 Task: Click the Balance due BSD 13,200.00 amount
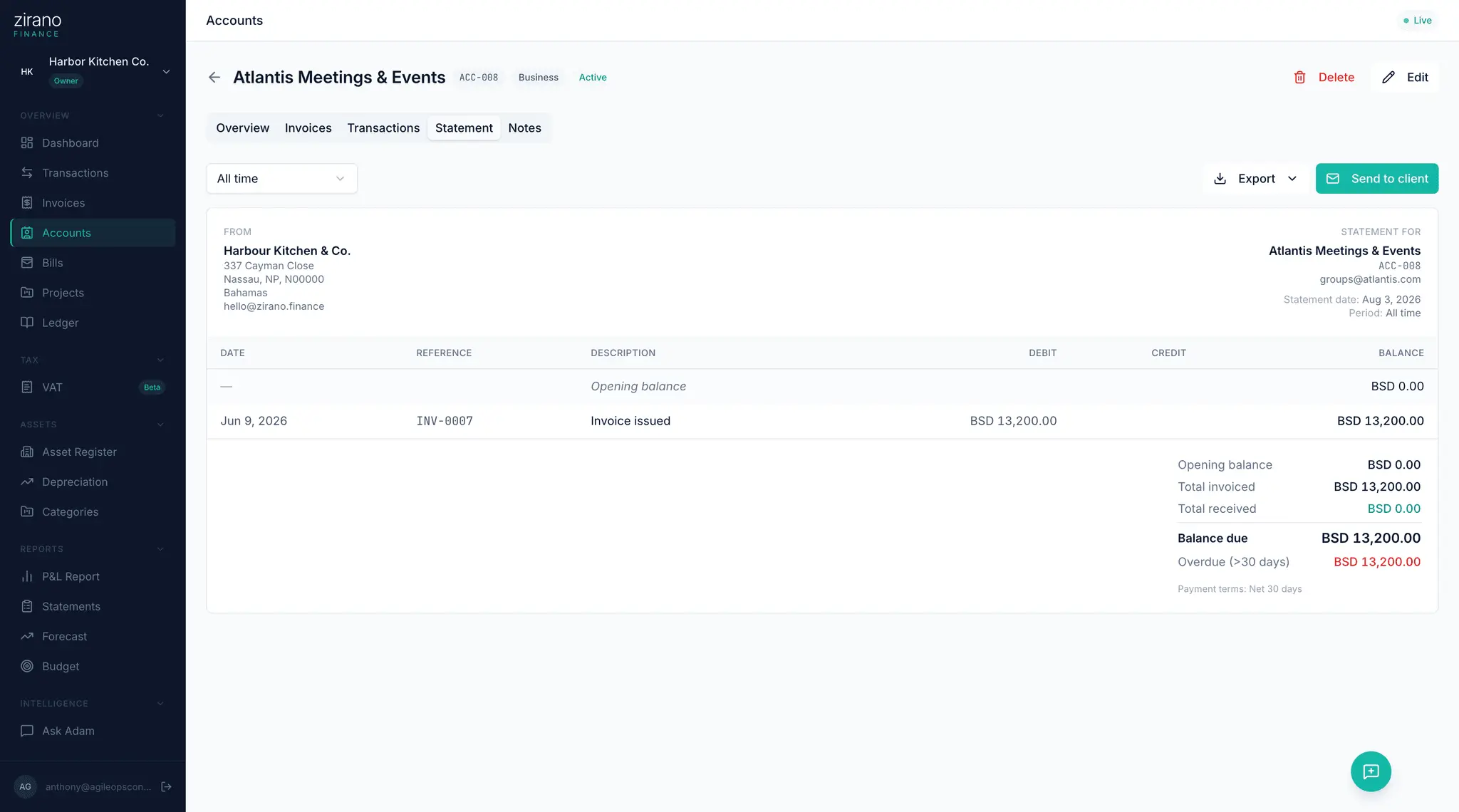(x=1371, y=538)
